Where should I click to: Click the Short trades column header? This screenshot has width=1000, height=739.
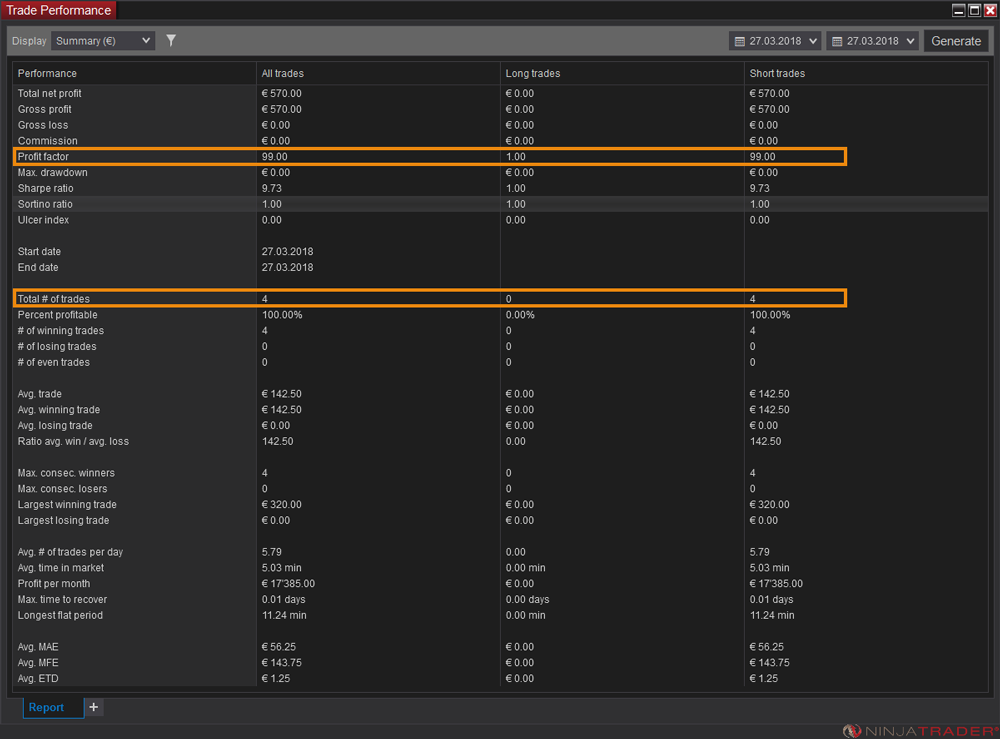pyautogui.click(x=777, y=73)
